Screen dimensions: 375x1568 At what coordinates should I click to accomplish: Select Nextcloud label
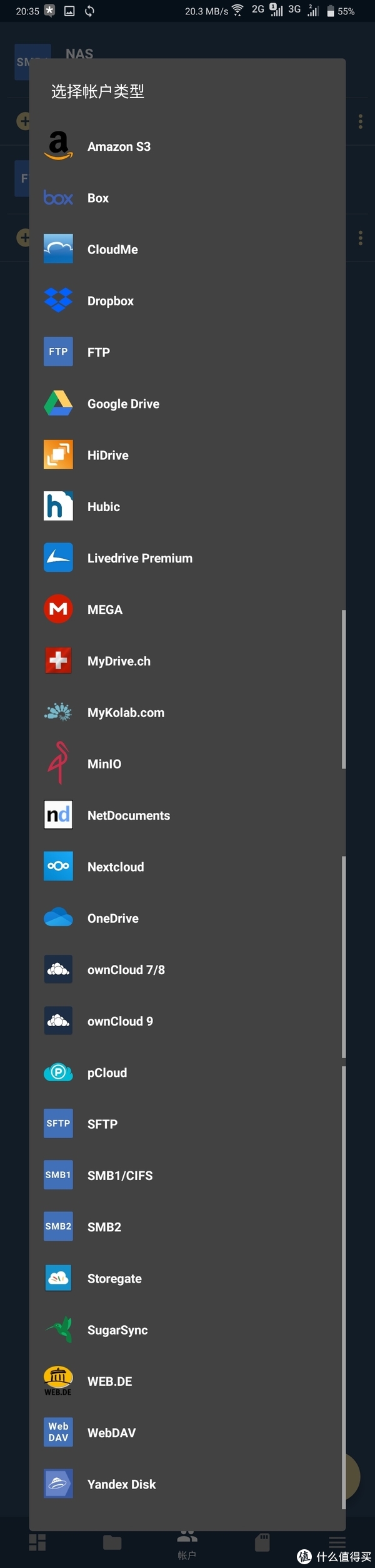coord(116,867)
